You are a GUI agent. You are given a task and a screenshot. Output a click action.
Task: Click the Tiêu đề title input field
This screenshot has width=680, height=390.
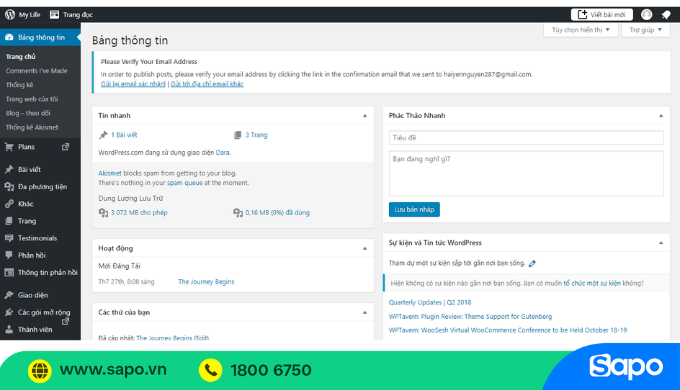coord(526,138)
